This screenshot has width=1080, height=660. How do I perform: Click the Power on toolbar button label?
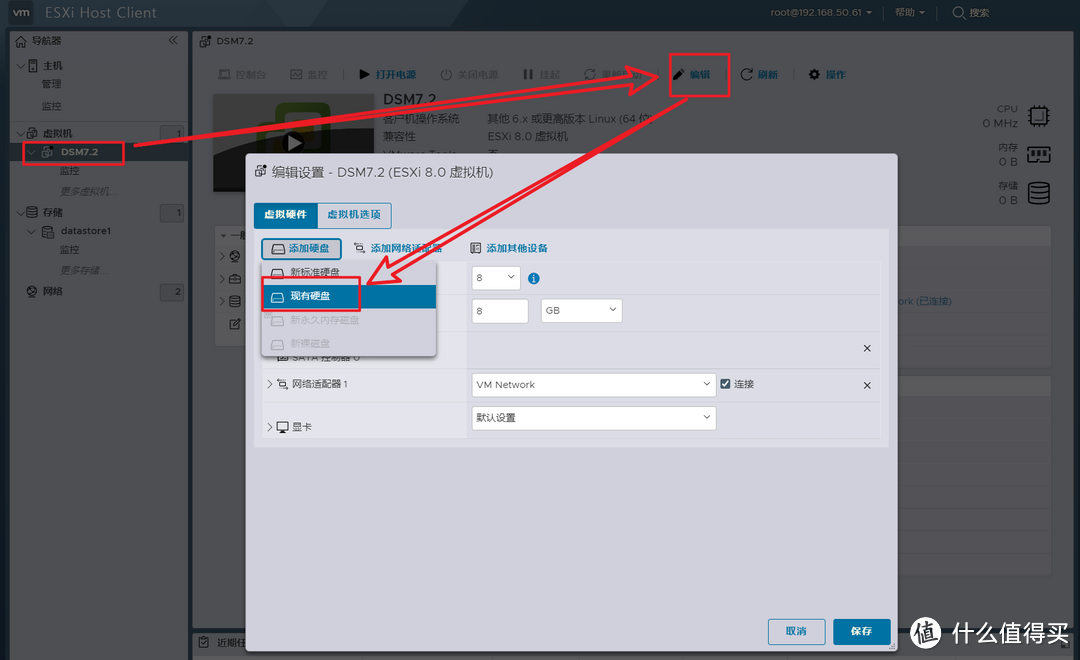395,74
